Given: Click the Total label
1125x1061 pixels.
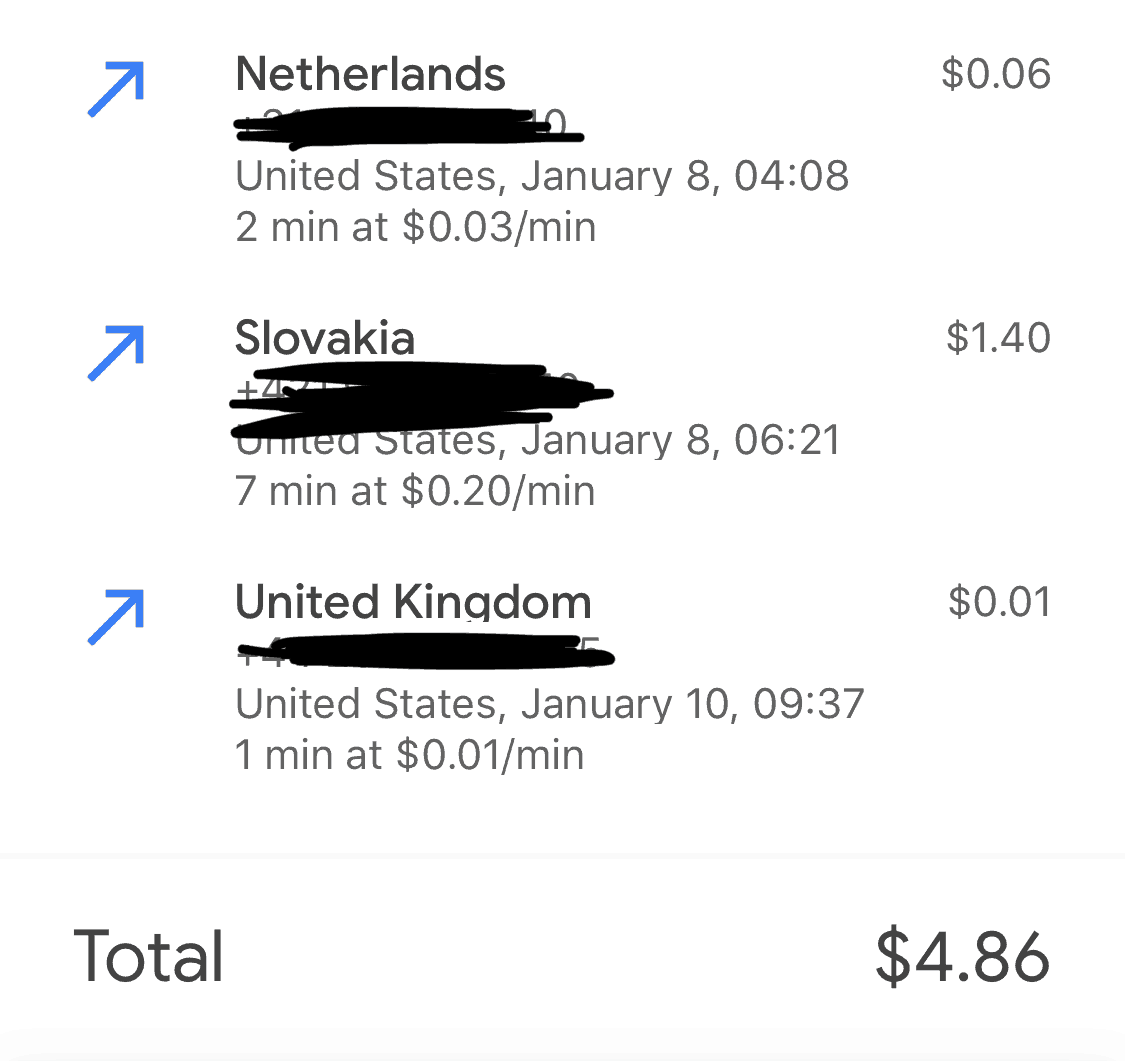Looking at the screenshot, I should point(149,956).
